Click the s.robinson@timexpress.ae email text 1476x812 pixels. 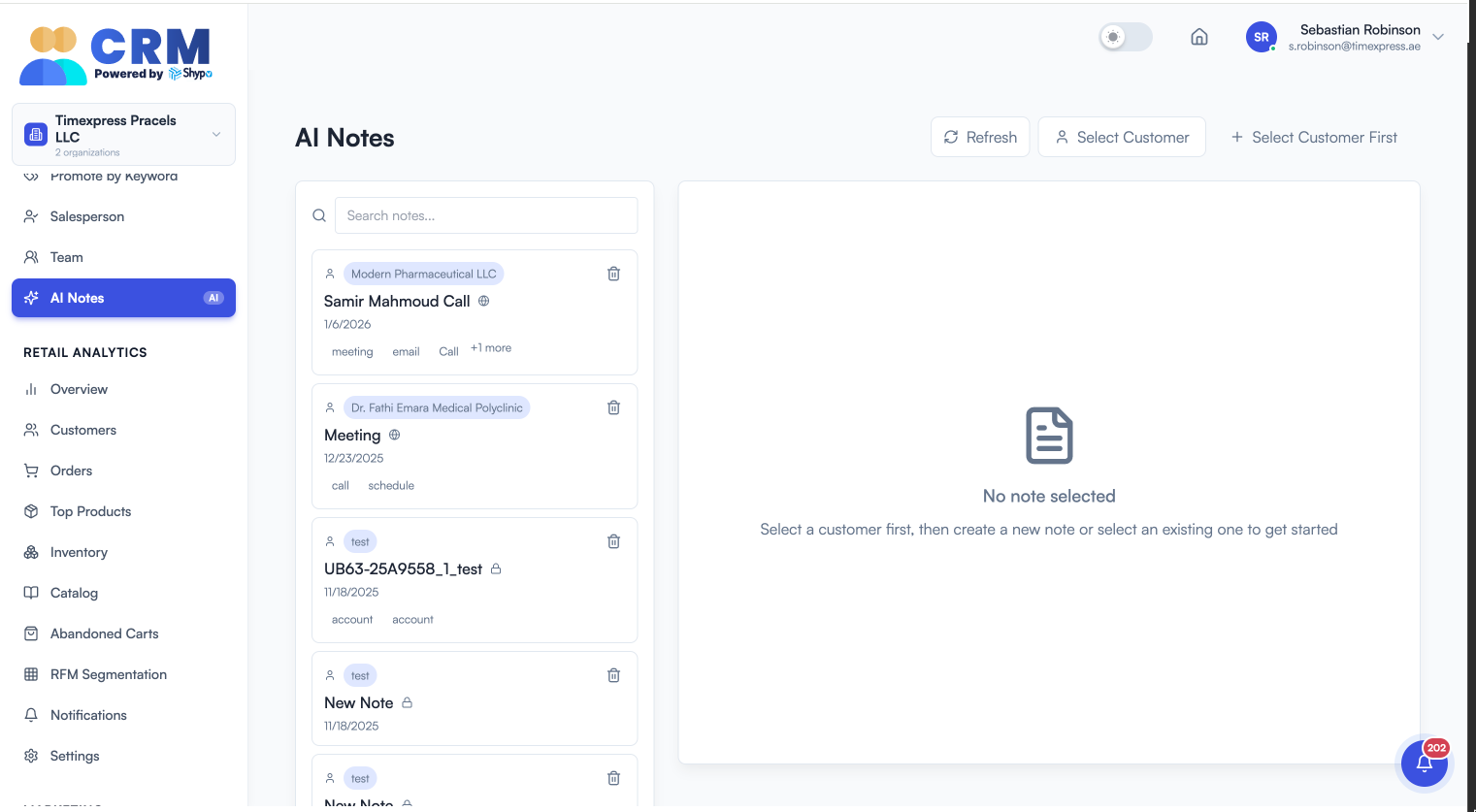1354,47
